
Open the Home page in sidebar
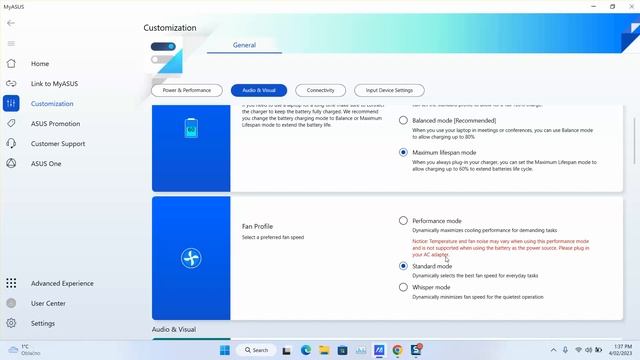[x=40, y=64]
